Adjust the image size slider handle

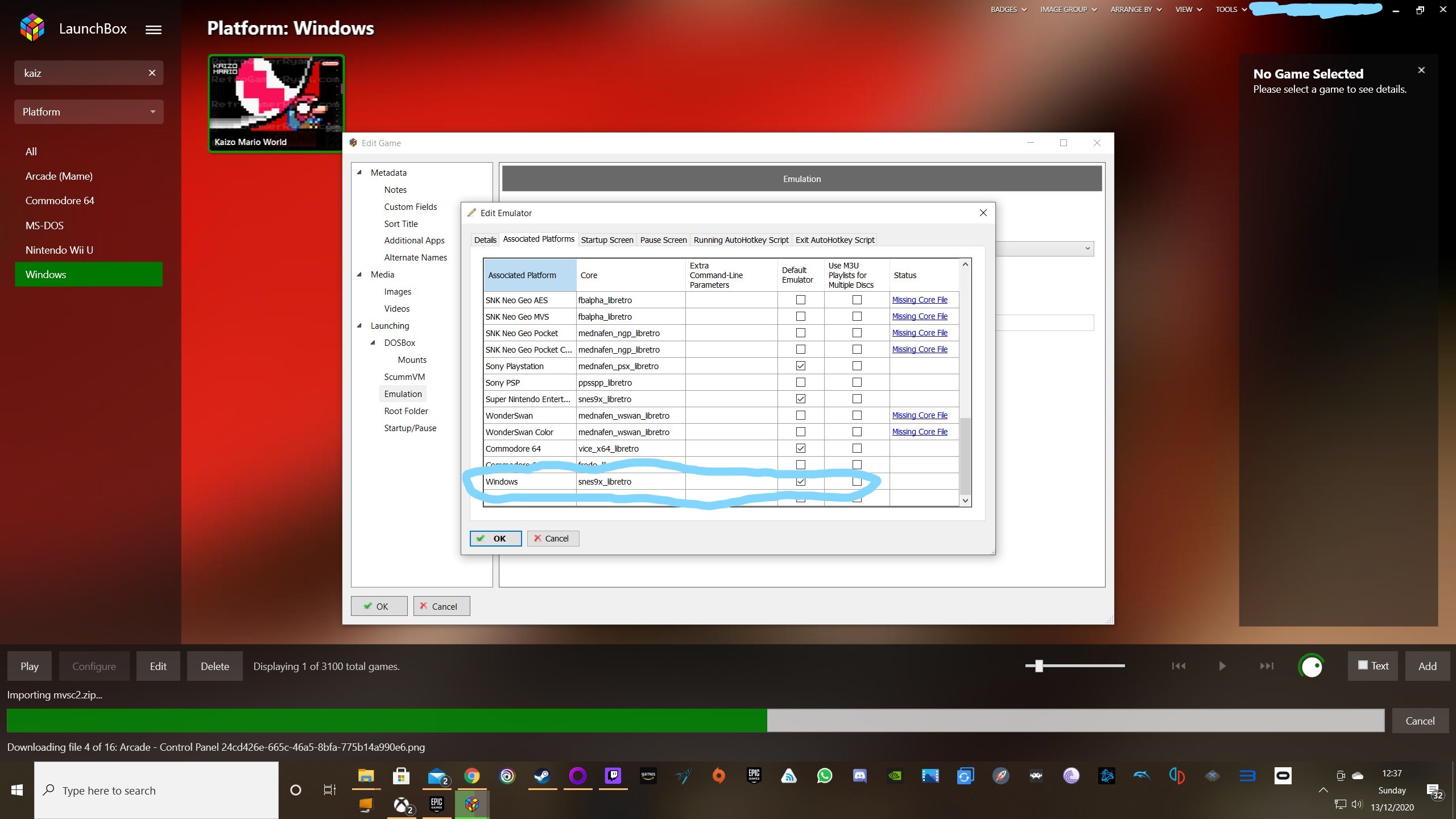pos(1039,666)
